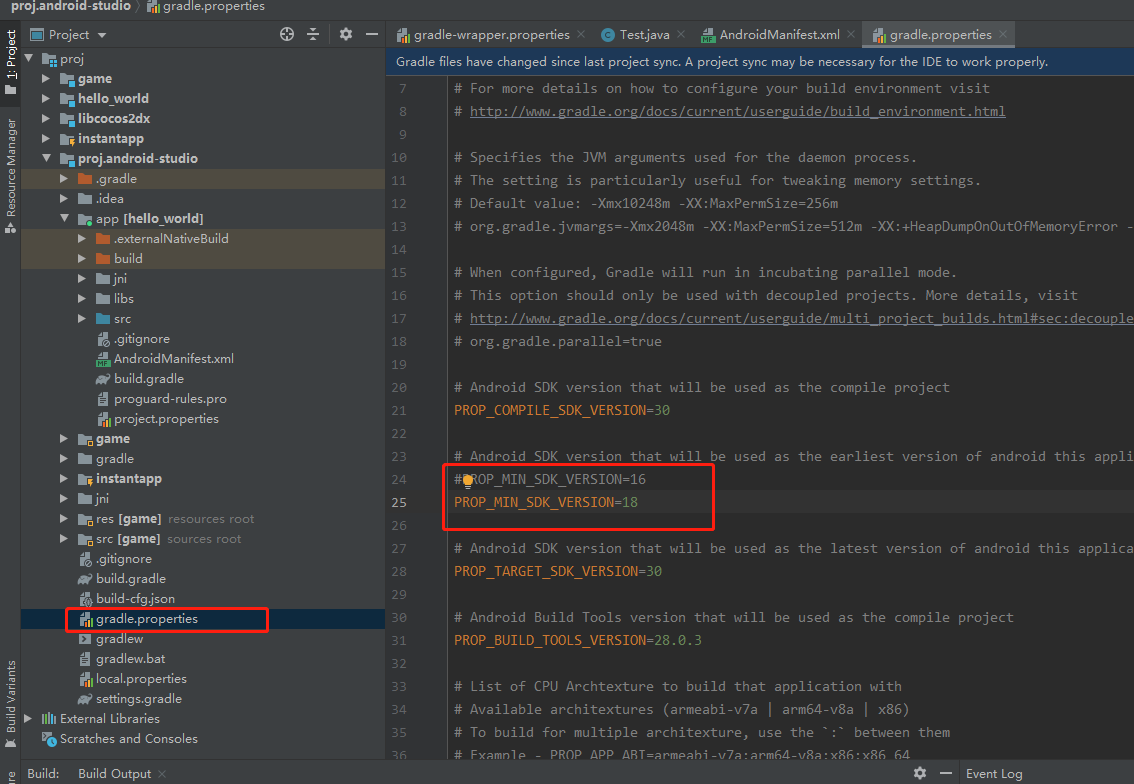
Task: Open build-cfg.json file
Action: (x=135, y=598)
